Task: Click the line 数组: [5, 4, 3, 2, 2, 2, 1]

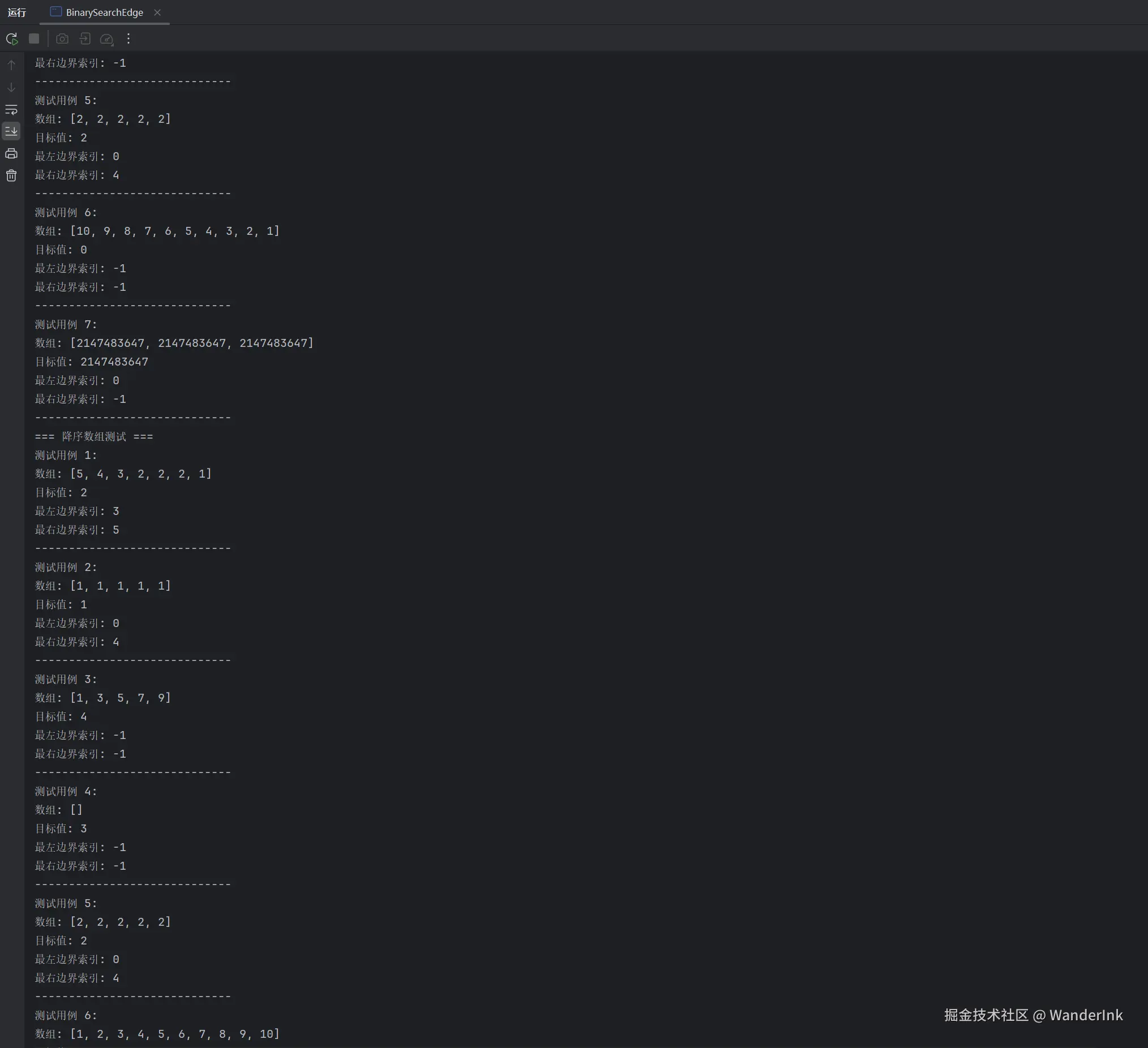Action: 123,474
